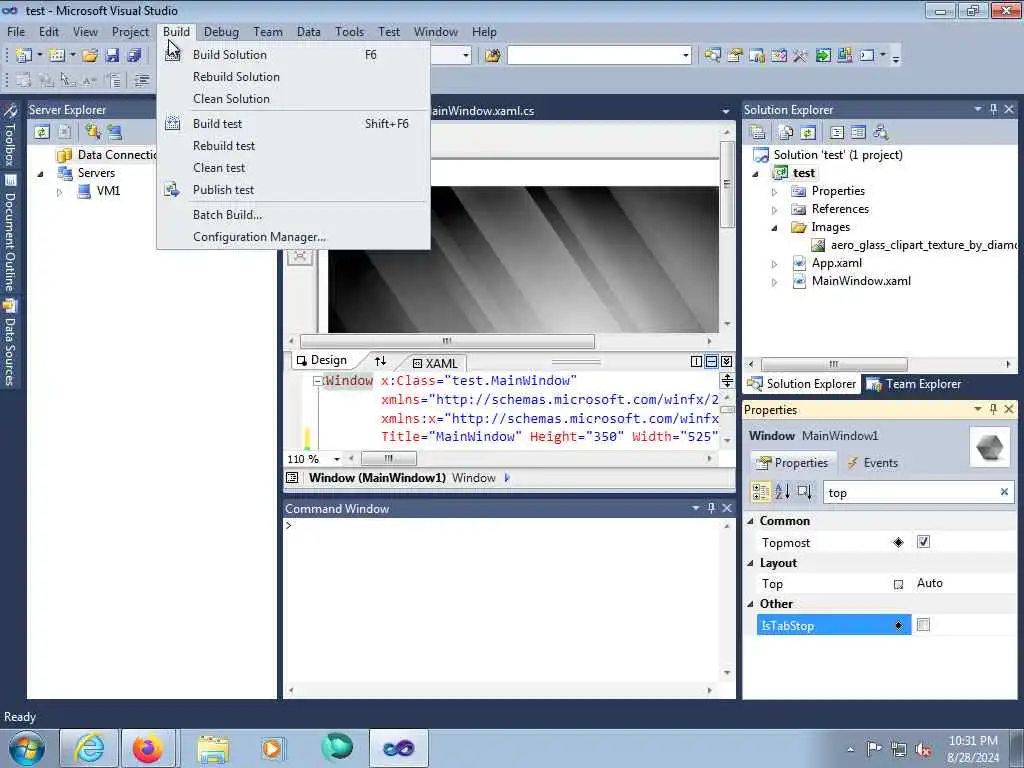Click the Categorized view icon in Properties

tap(761, 491)
